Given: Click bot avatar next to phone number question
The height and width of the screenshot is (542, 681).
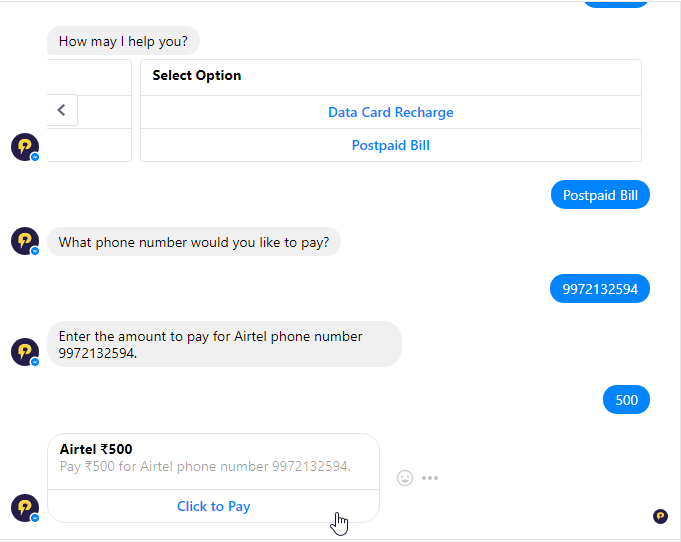Looking at the screenshot, I should point(25,241).
